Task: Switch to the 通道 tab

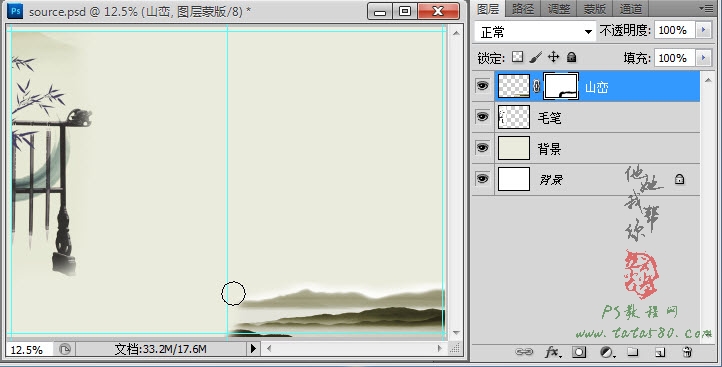Action: (630, 8)
